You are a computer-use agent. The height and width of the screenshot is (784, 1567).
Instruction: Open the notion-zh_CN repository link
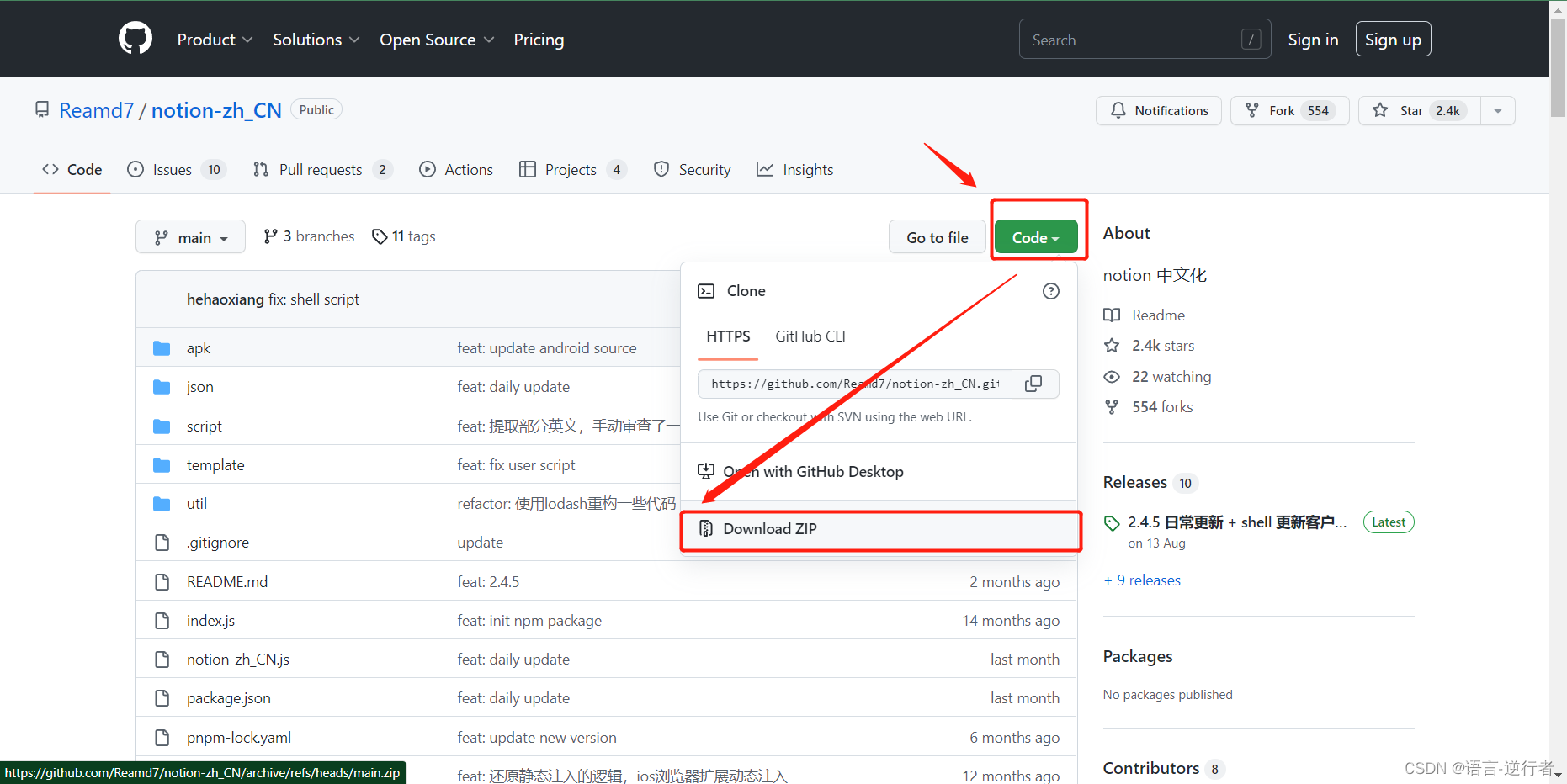(216, 110)
